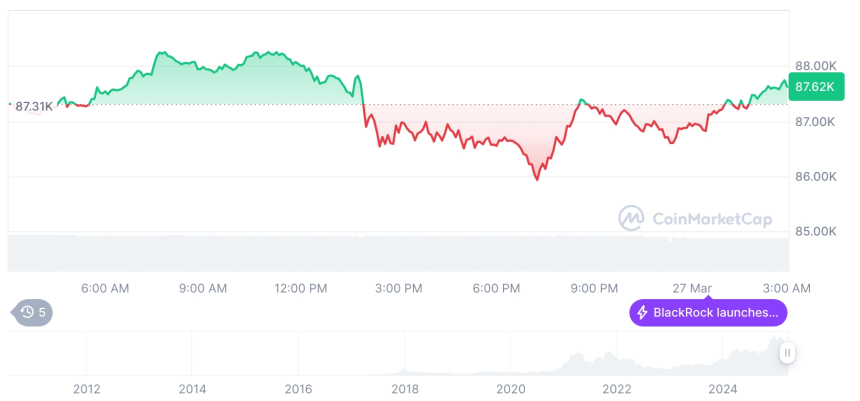Select 2020 on the year navigator
This screenshot has height=401, width=860.
click(510, 389)
